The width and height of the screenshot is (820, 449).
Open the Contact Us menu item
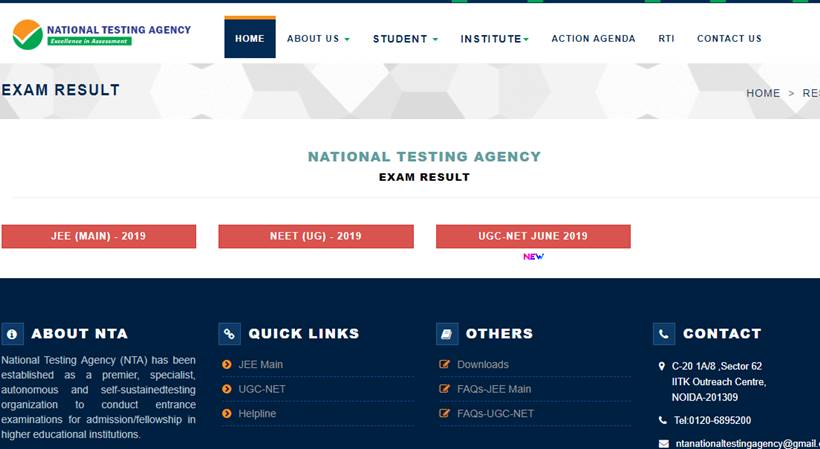click(x=729, y=39)
